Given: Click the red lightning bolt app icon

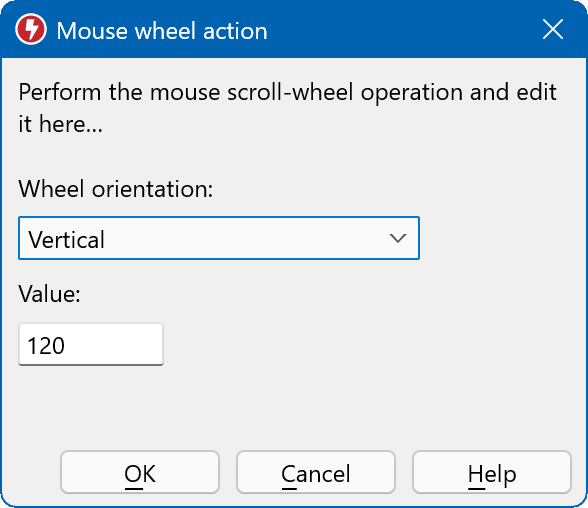Looking at the screenshot, I should [x=31, y=29].
